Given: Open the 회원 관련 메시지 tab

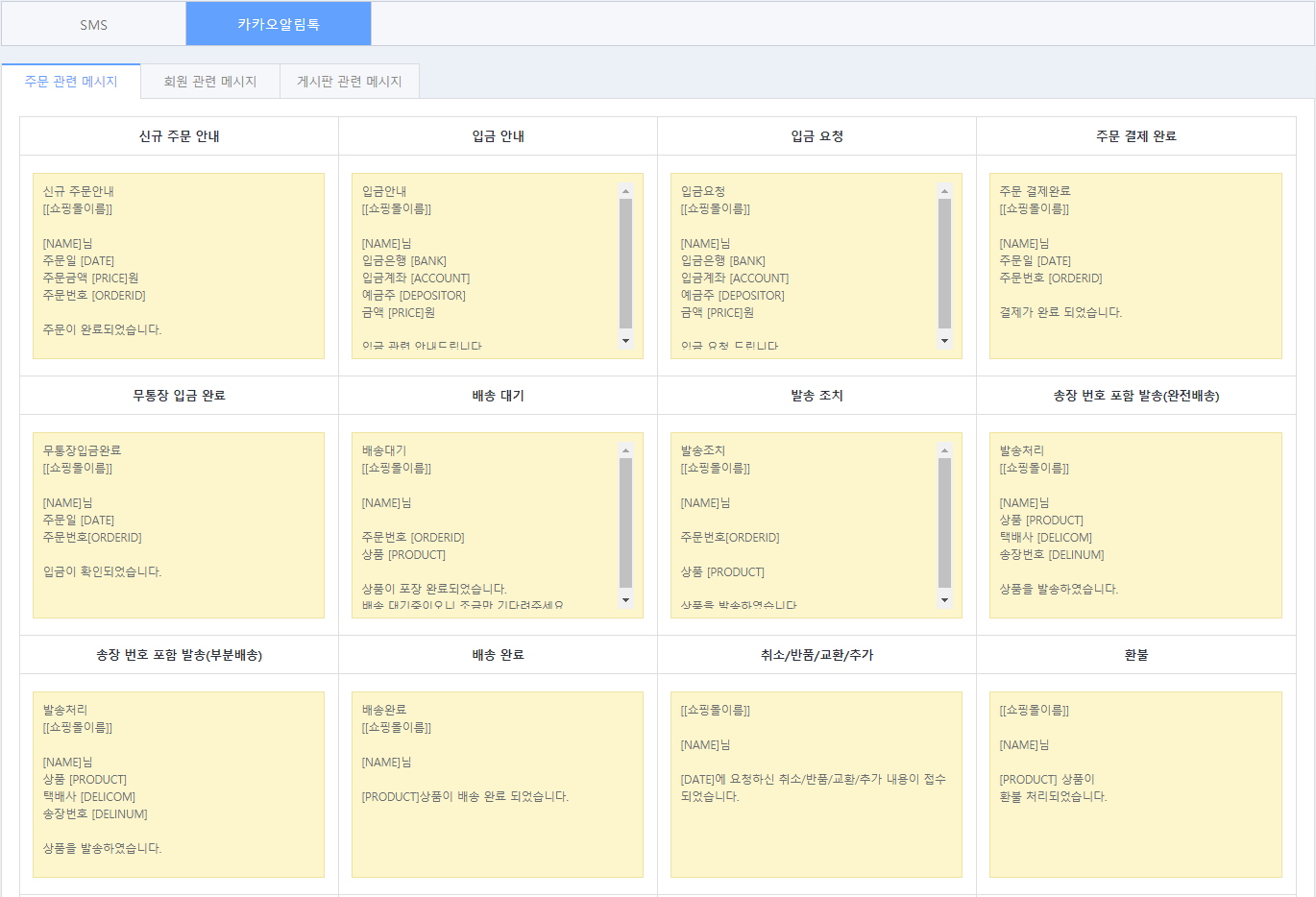Looking at the screenshot, I should (x=210, y=82).
